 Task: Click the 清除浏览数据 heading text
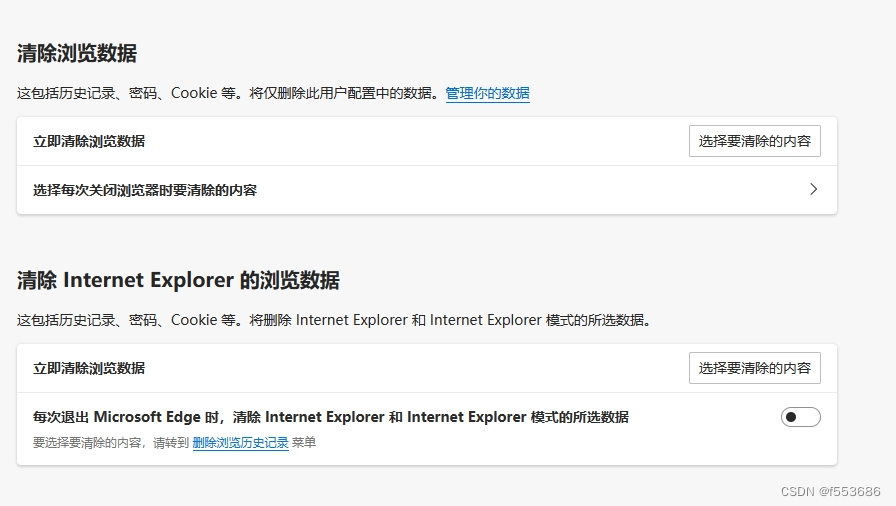(77, 53)
